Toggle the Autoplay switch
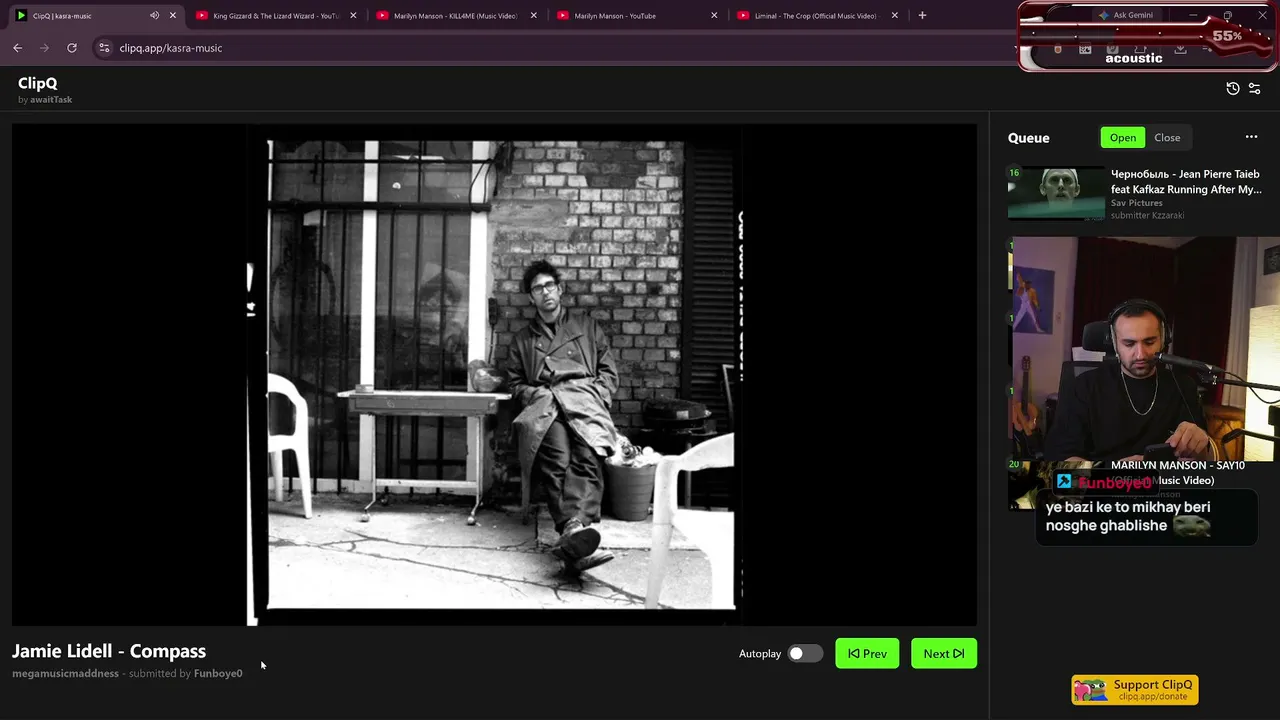The width and height of the screenshot is (1280, 720). click(804, 654)
